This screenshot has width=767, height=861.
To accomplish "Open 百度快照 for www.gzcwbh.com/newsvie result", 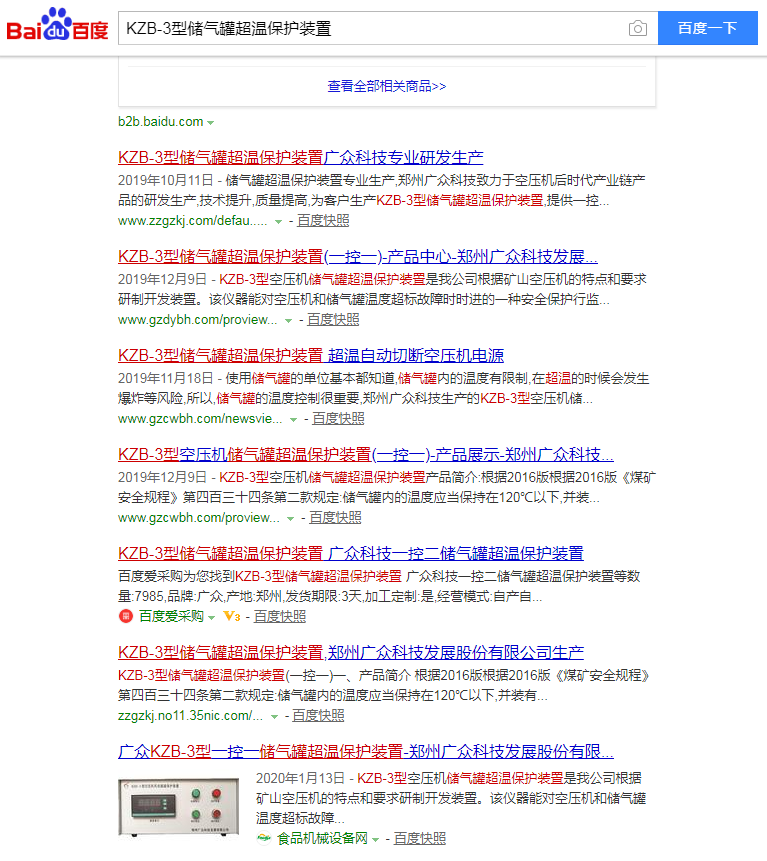I will click(x=337, y=419).
